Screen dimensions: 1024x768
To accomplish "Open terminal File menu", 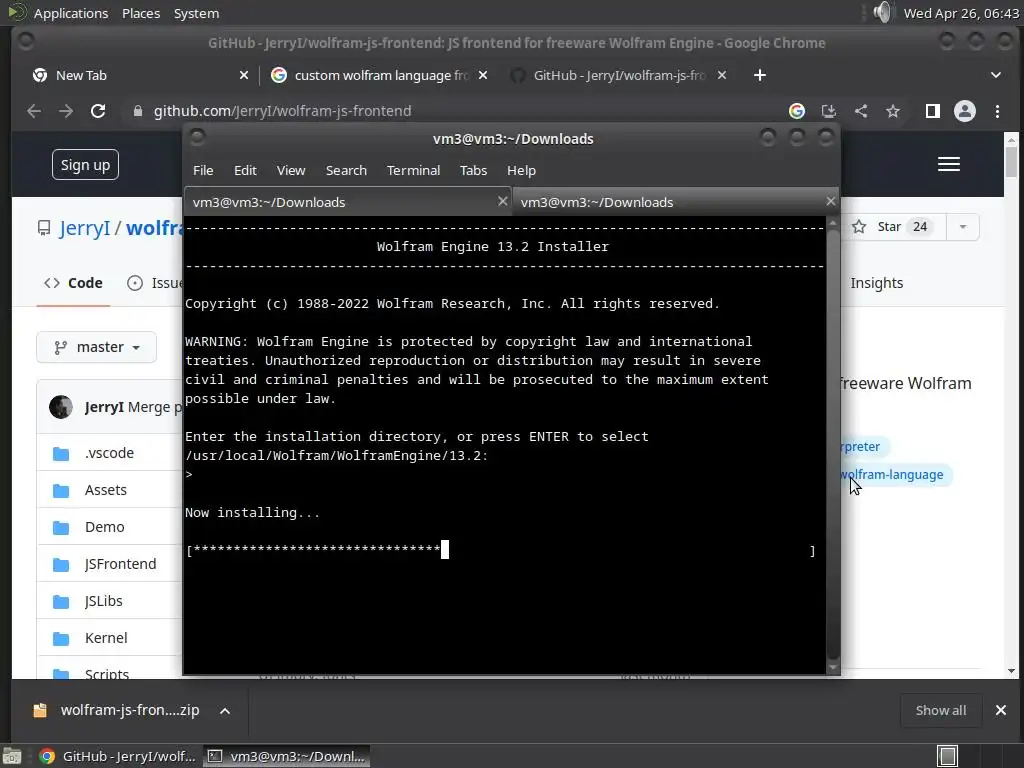I will [203, 170].
